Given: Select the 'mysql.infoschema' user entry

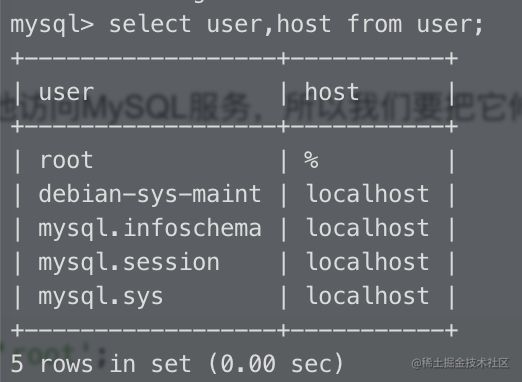Looking at the screenshot, I should click(x=150, y=228).
